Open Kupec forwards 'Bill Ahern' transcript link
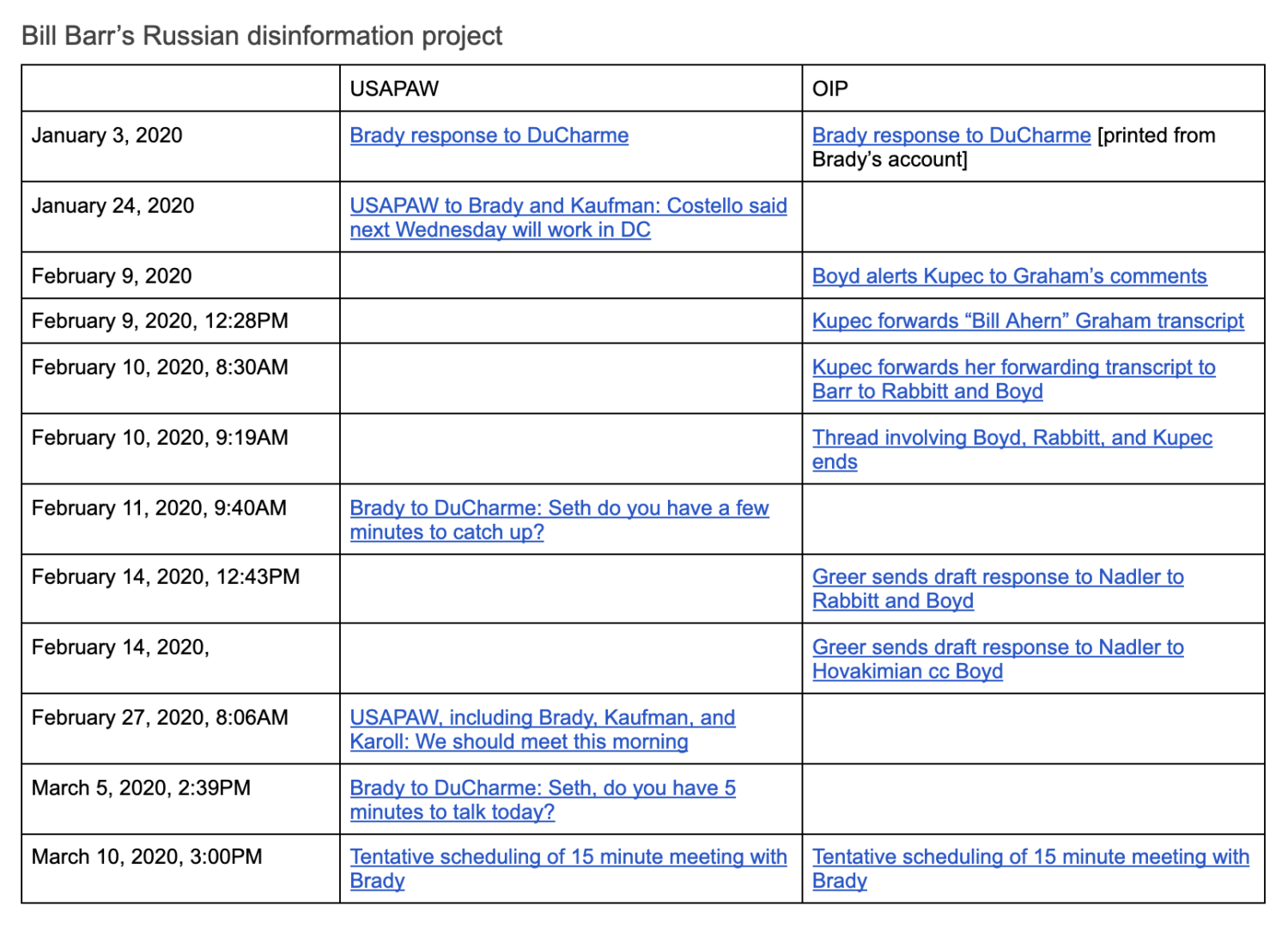 [1027, 321]
